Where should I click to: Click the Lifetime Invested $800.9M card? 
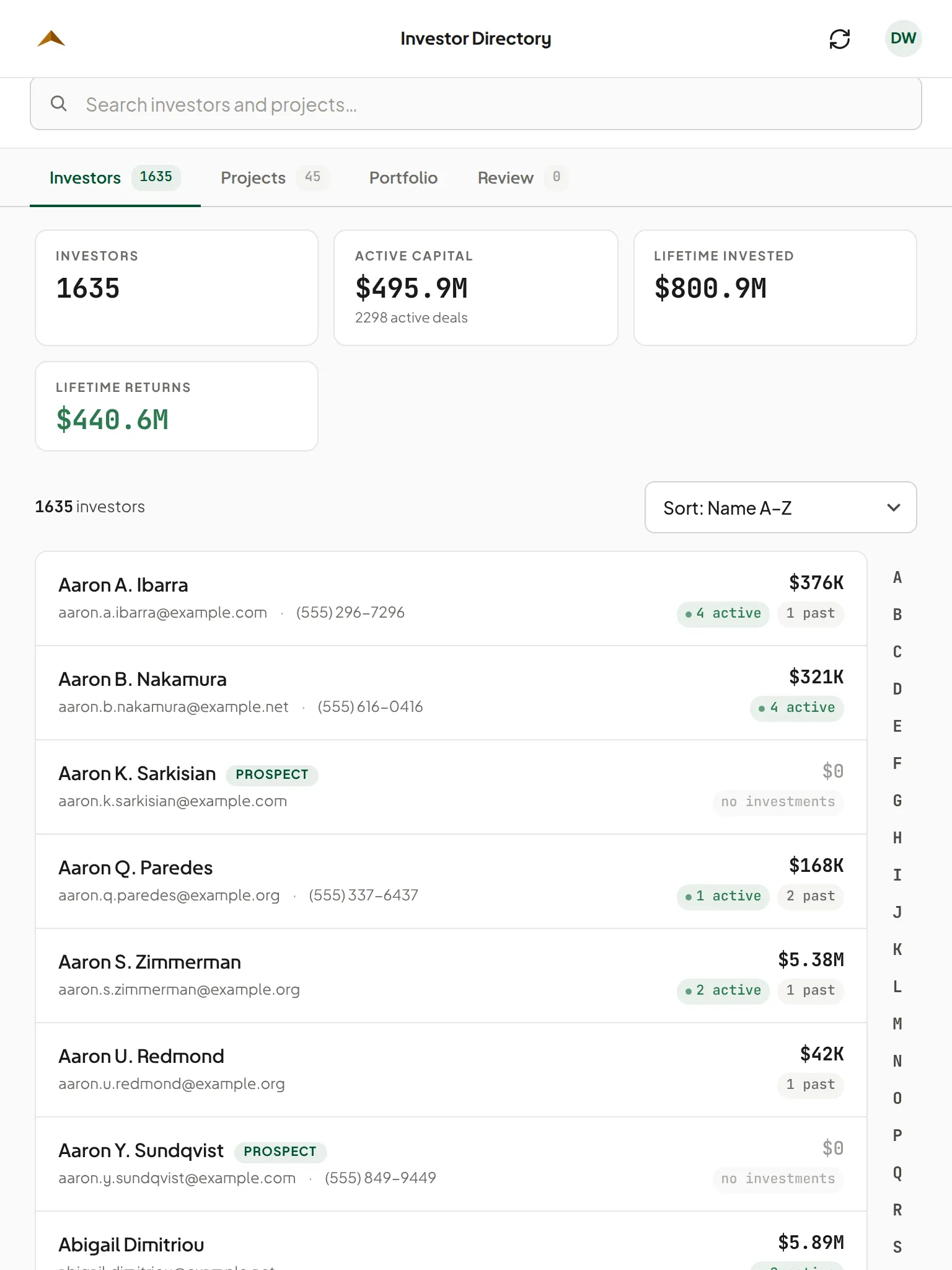pos(775,288)
